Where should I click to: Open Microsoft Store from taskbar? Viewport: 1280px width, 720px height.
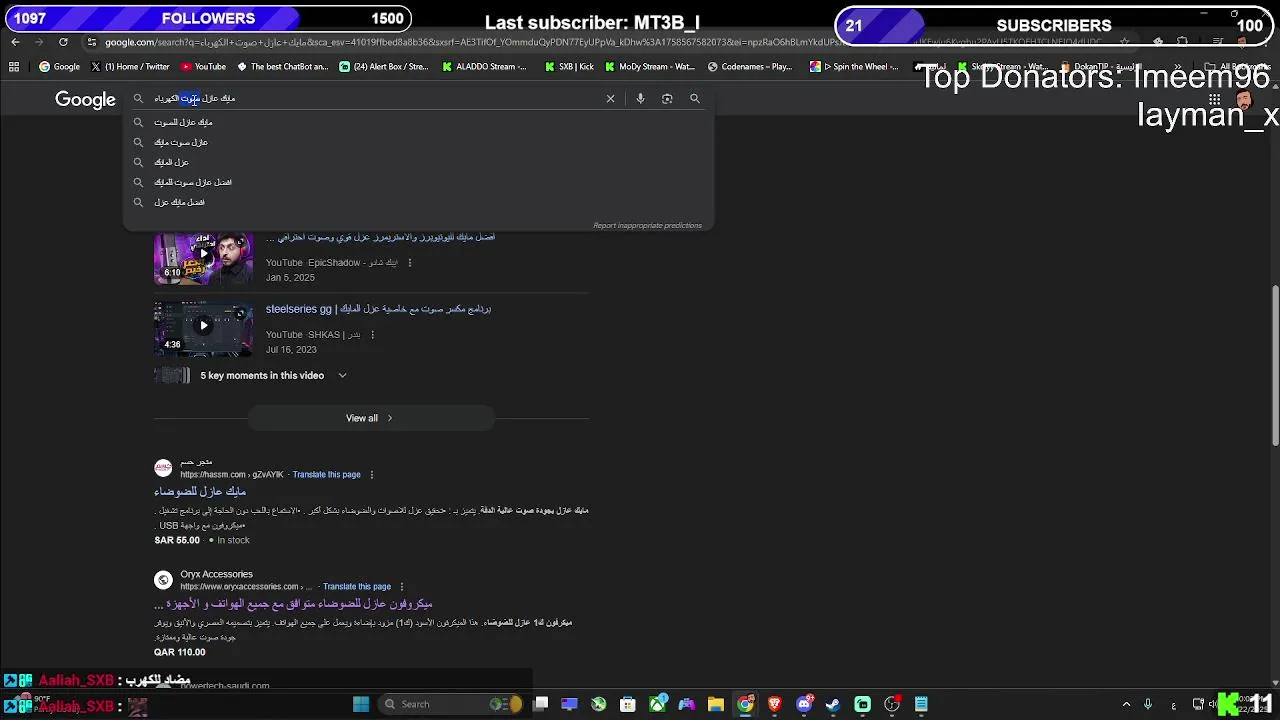628,704
